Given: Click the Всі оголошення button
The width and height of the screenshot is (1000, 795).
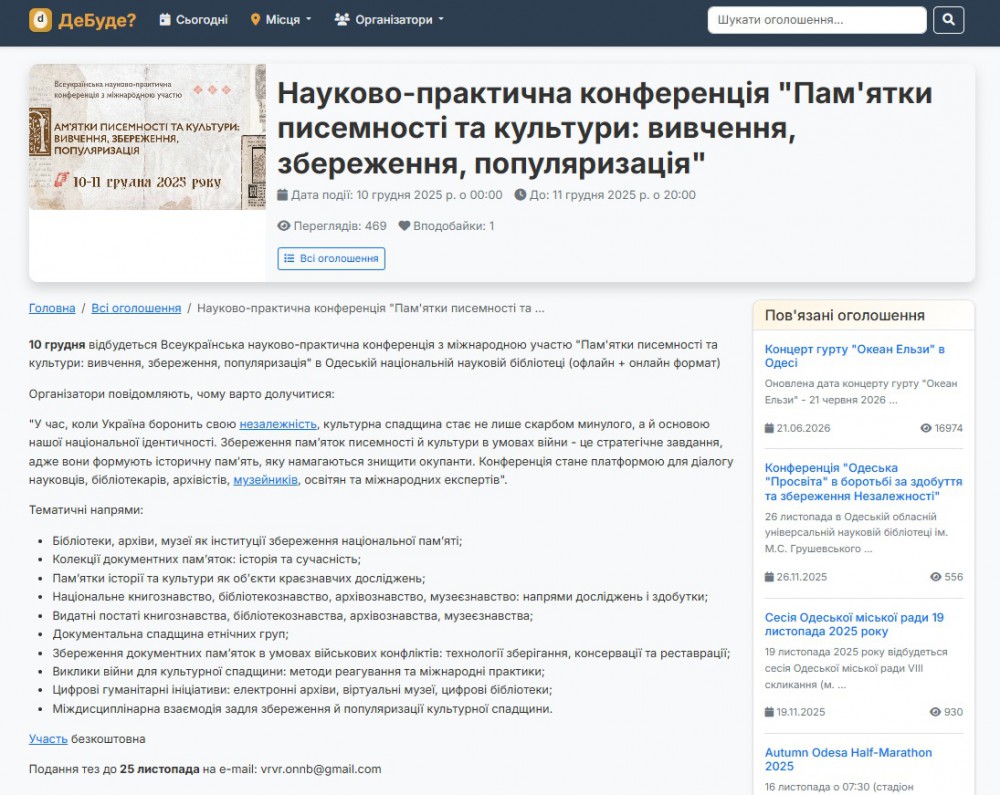Looking at the screenshot, I should pos(331,259).
